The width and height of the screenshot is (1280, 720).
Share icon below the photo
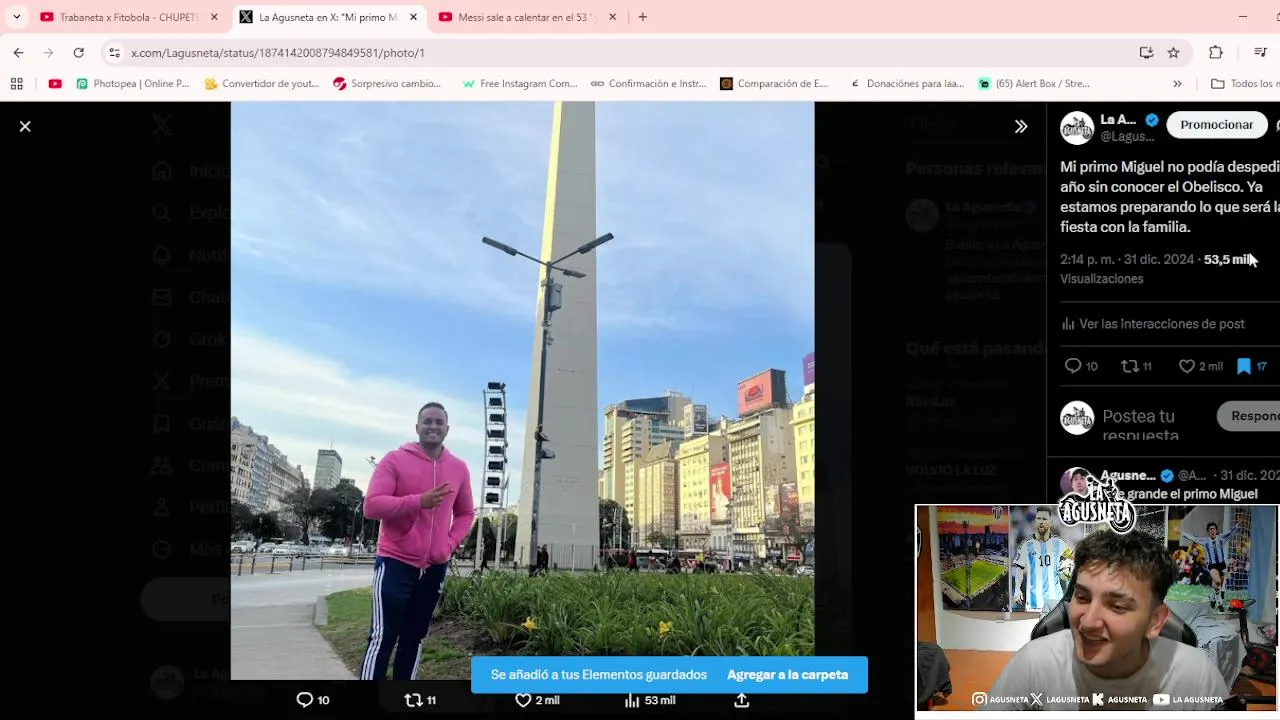click(x=741, y=700)
